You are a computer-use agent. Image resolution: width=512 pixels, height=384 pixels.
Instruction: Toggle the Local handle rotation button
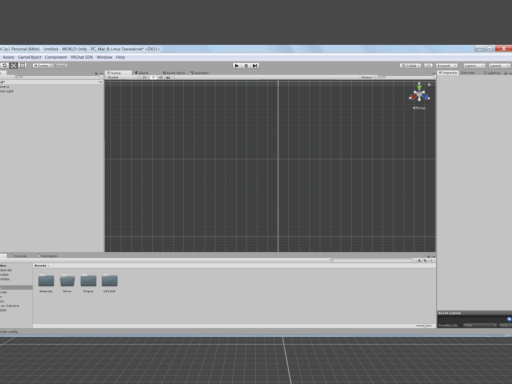(x=59, y=66)
